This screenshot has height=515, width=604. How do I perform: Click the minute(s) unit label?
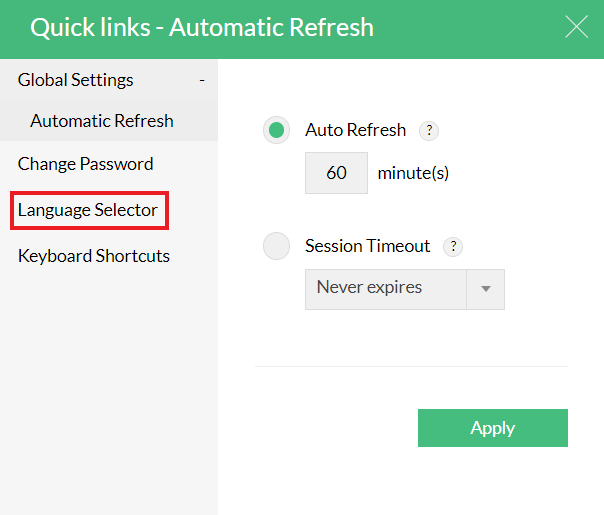pos(413,173)
